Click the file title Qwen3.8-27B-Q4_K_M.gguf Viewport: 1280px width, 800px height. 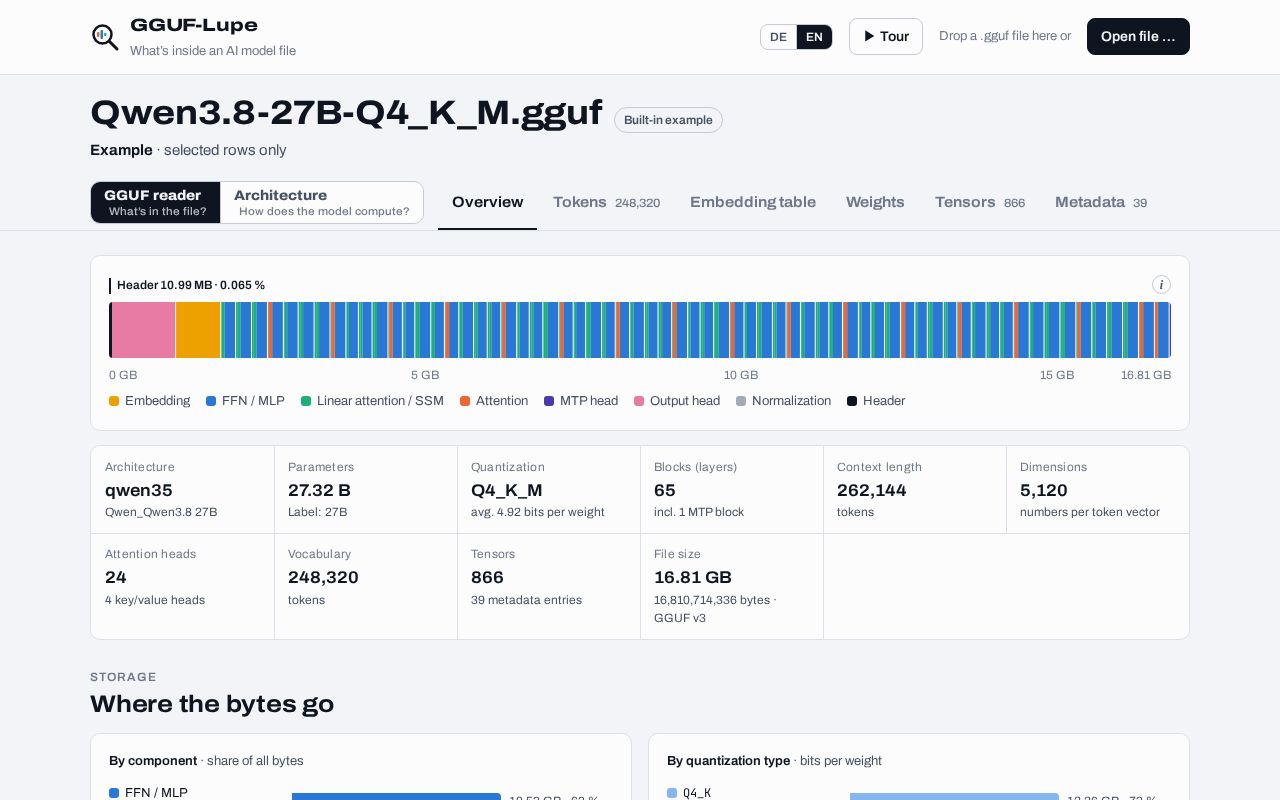[346, 113]
